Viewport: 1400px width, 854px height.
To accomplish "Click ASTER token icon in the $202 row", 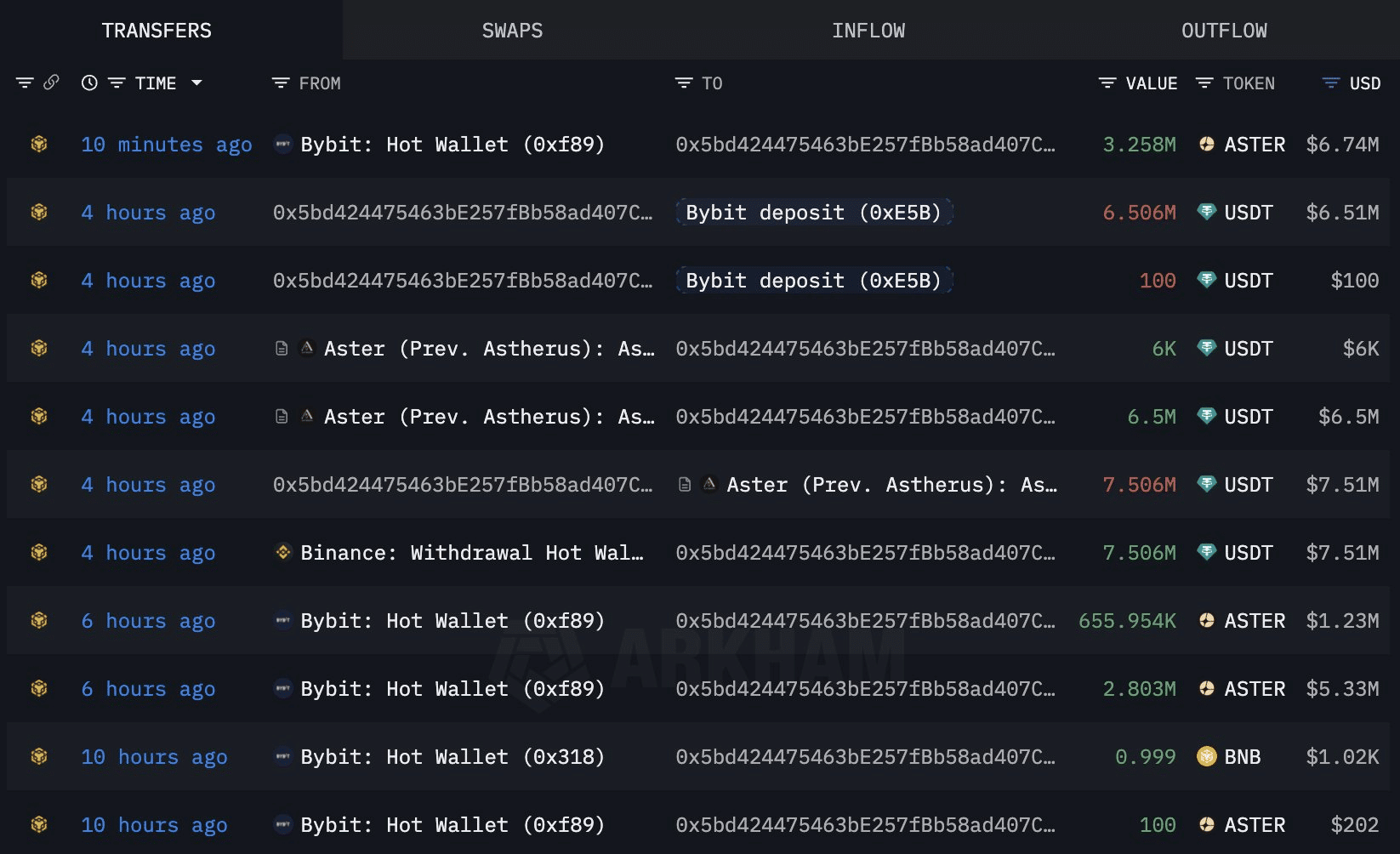I will 1206,824.
